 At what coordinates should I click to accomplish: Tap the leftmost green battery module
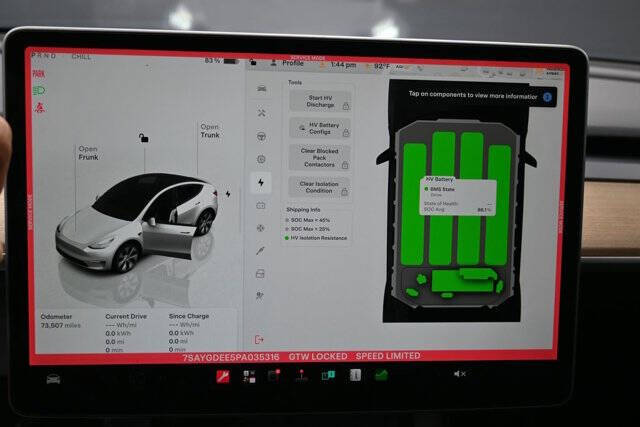click(413, 204)
